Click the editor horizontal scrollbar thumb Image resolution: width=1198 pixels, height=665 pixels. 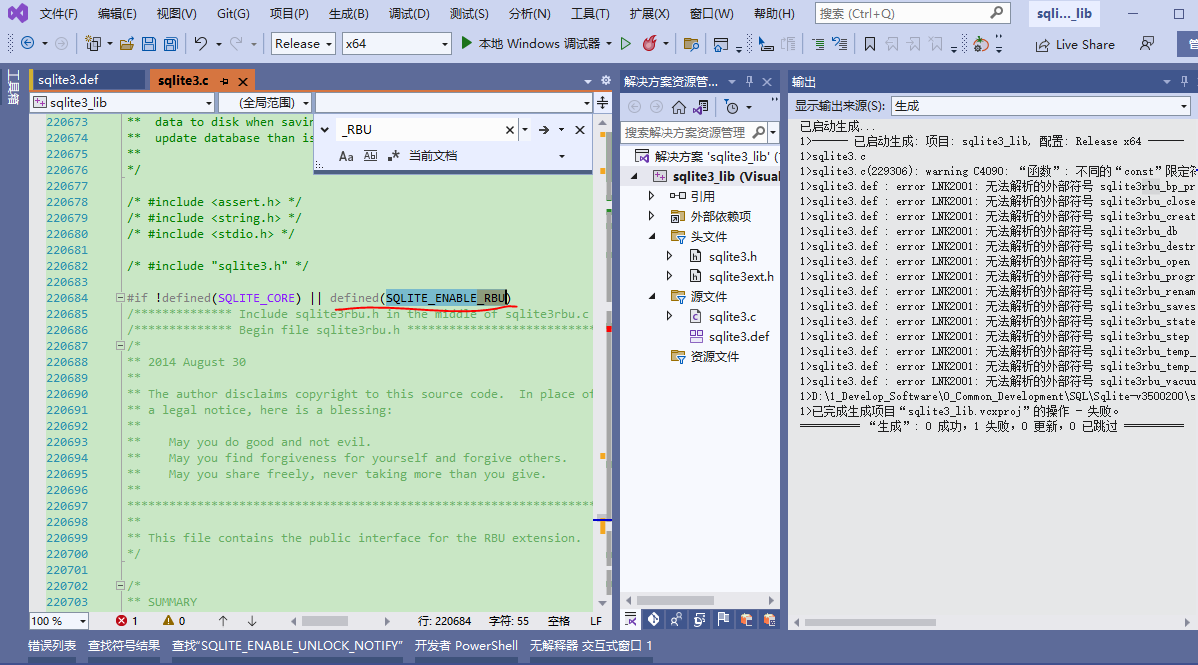pyautogui.click(x=325, y=621)
